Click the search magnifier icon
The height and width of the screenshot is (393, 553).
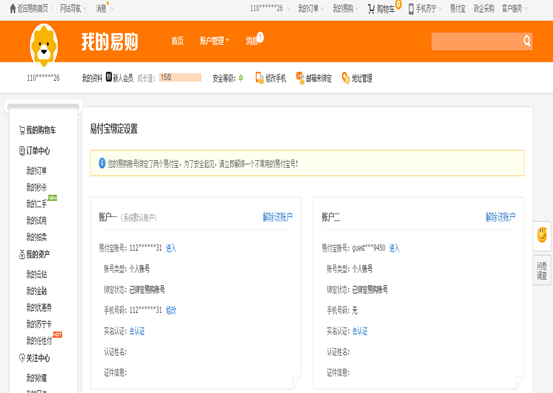(527, 41)
